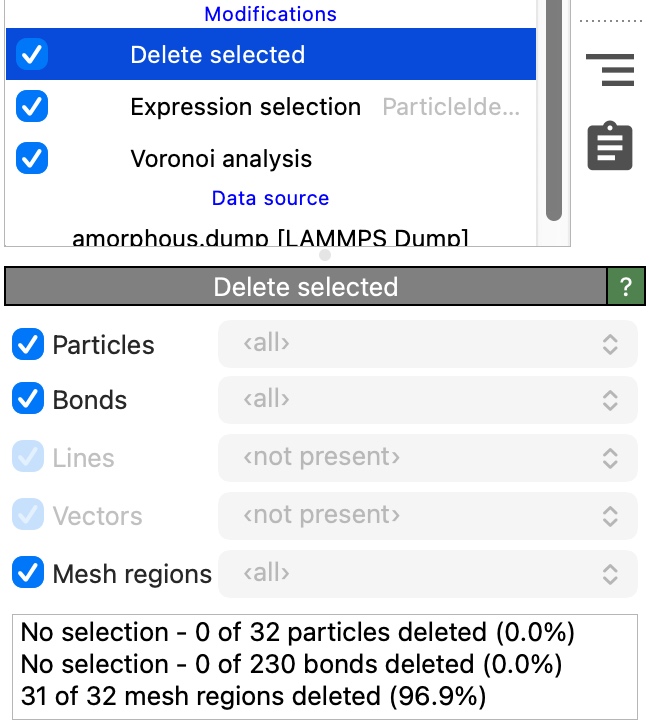
Task: Uncheck the Particles option
Action: 28,345
